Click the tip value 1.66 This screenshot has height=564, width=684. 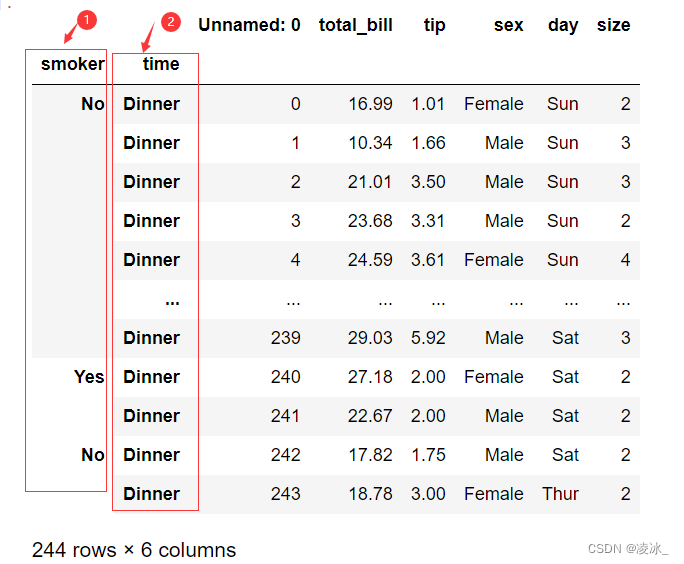tap(428, 143)
